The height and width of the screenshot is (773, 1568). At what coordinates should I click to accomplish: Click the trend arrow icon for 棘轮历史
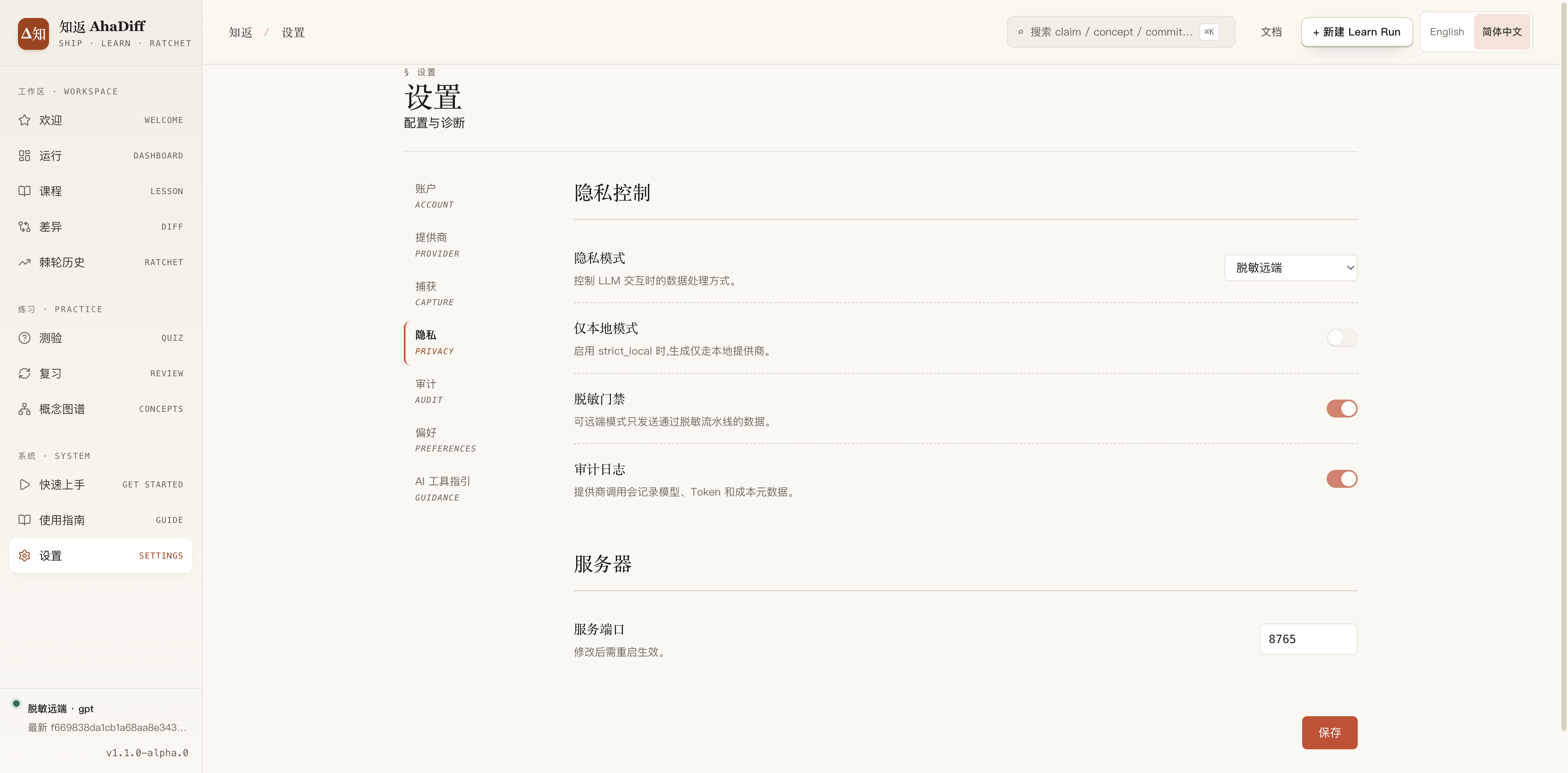point(24,262)
